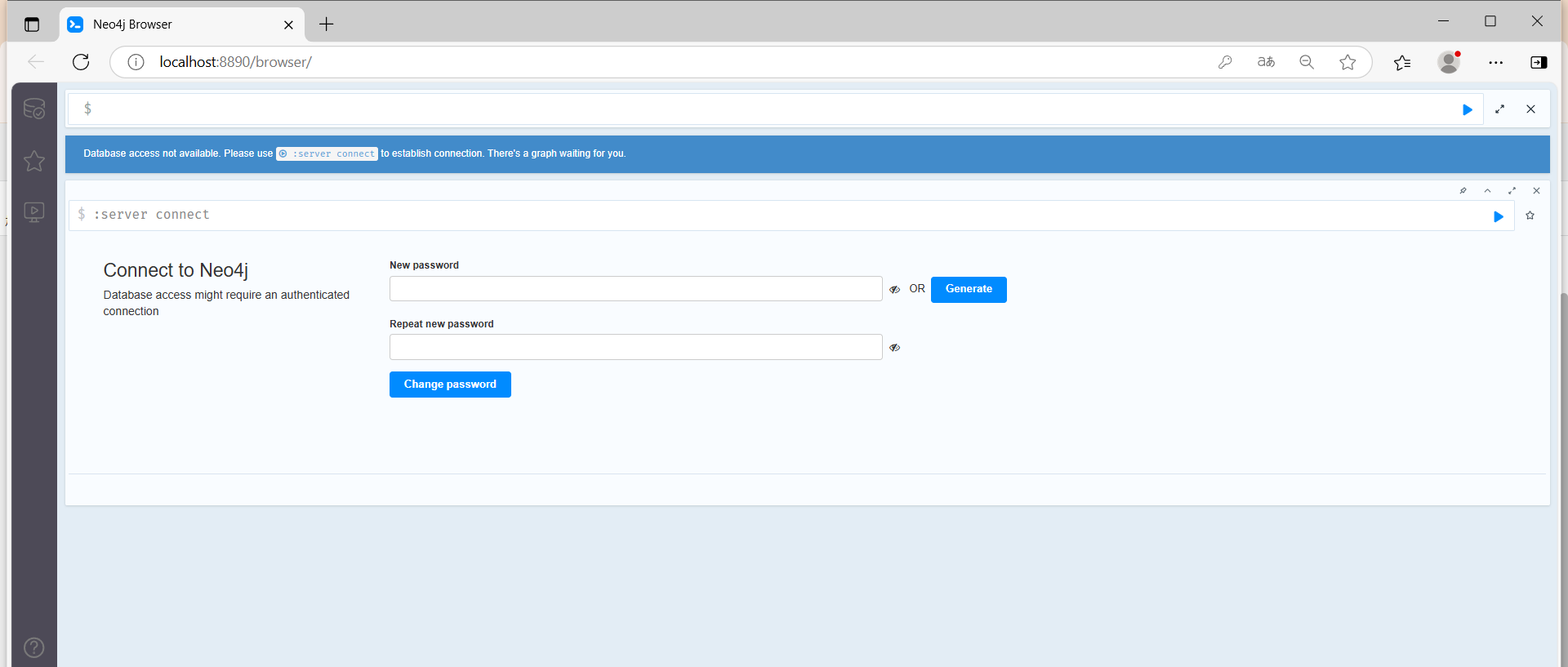Screen dimensions: 1568x667
Task: Fullscreen the :server connect frame
Action: click(x=1512, y=190)
